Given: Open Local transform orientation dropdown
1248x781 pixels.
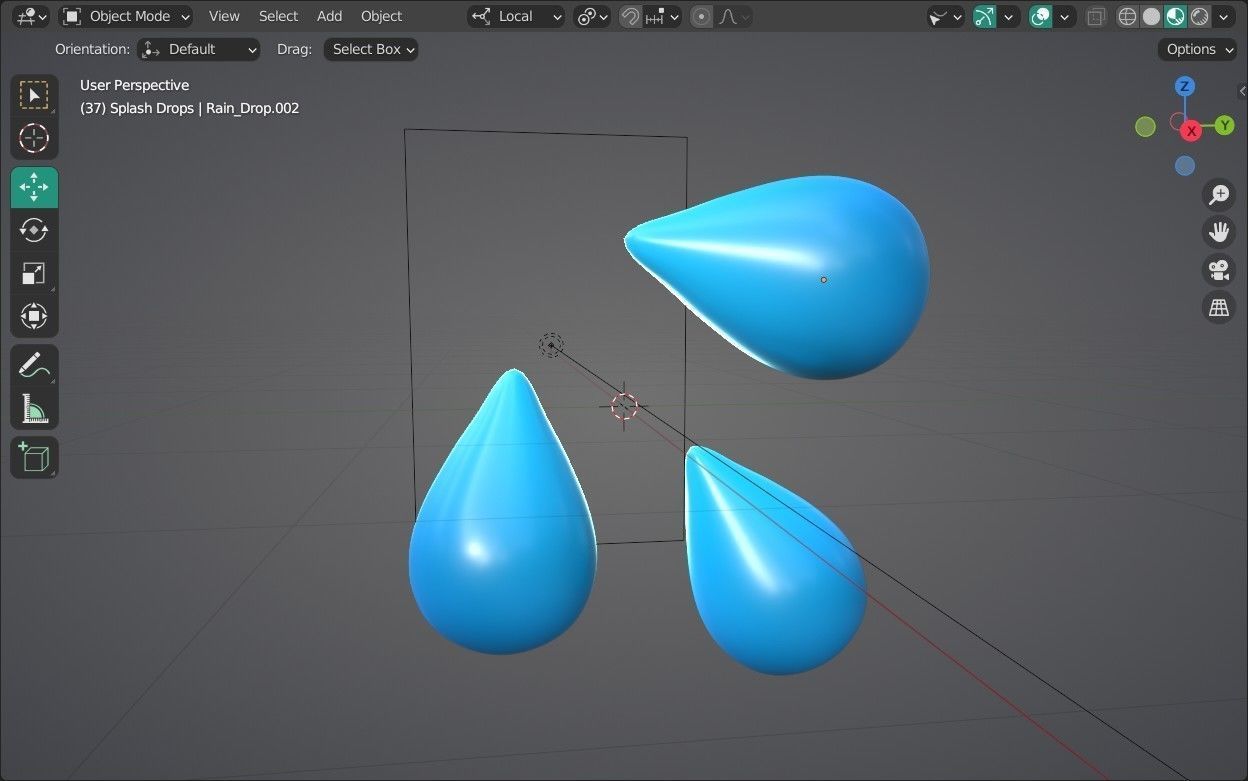Looking at the screenshot, I should [516, 16].
